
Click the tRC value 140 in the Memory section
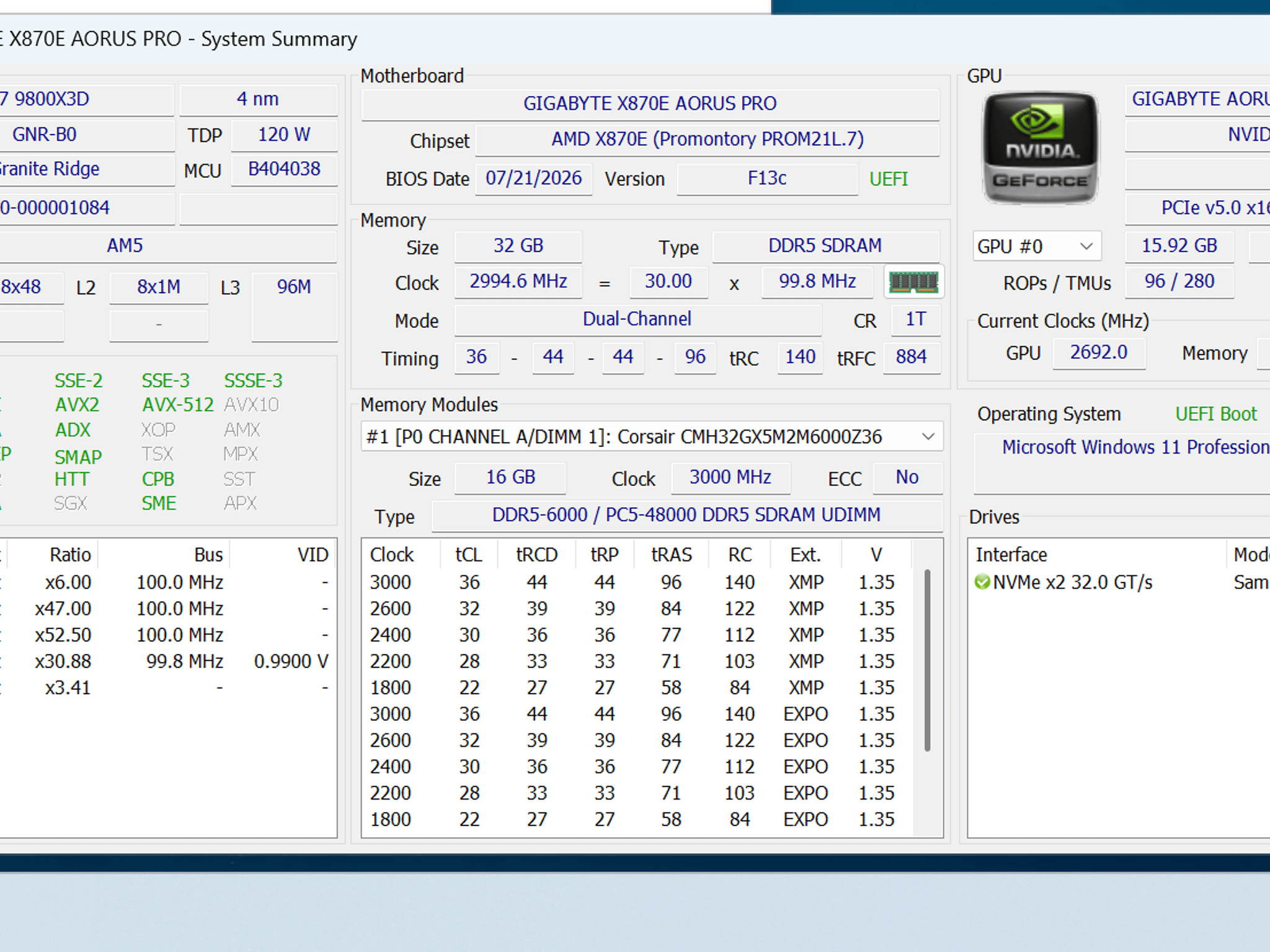point(801,357)
